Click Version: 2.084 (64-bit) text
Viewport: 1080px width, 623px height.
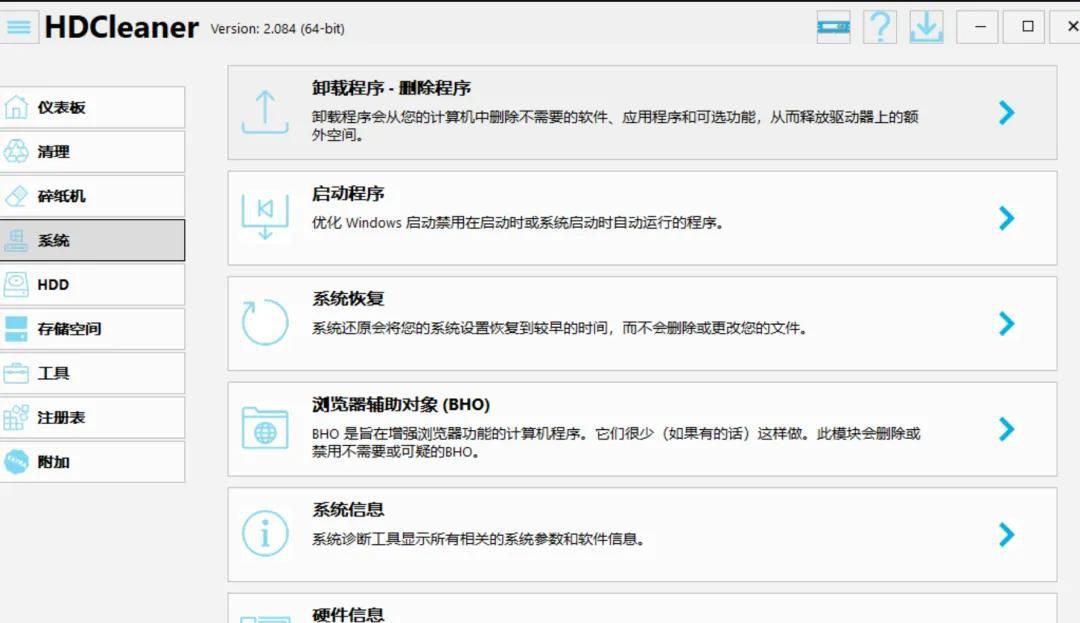tap(278, 29)
